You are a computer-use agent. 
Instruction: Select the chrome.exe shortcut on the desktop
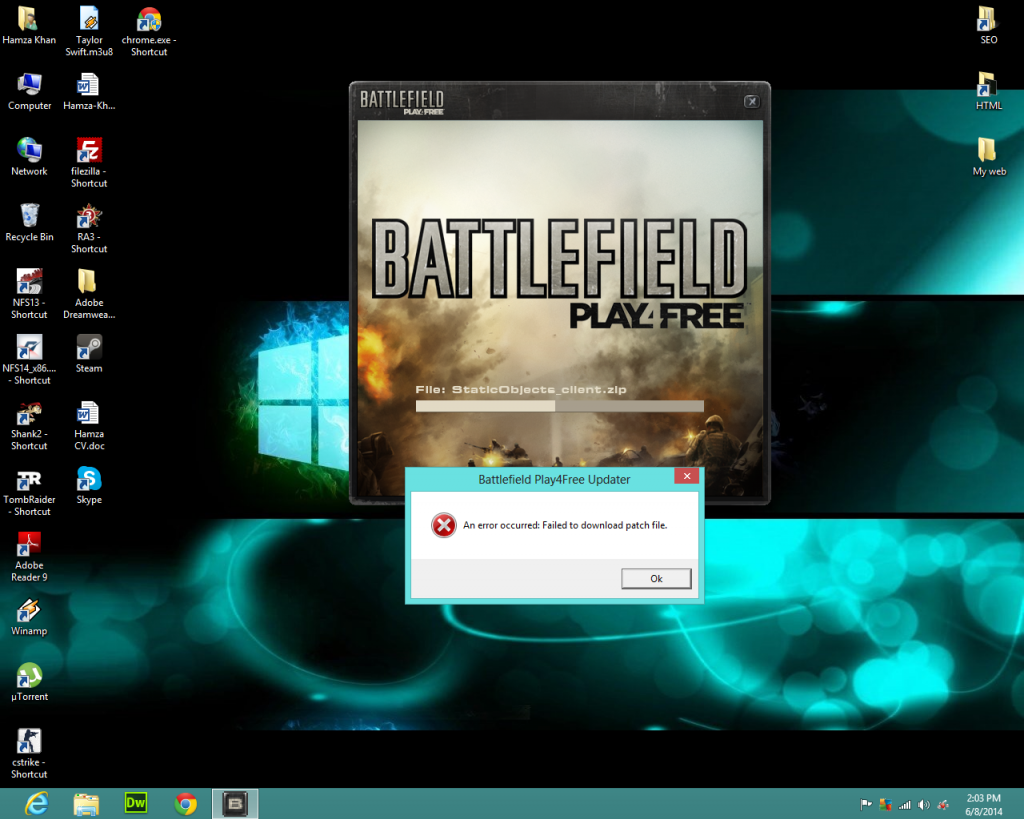[149, 31]
